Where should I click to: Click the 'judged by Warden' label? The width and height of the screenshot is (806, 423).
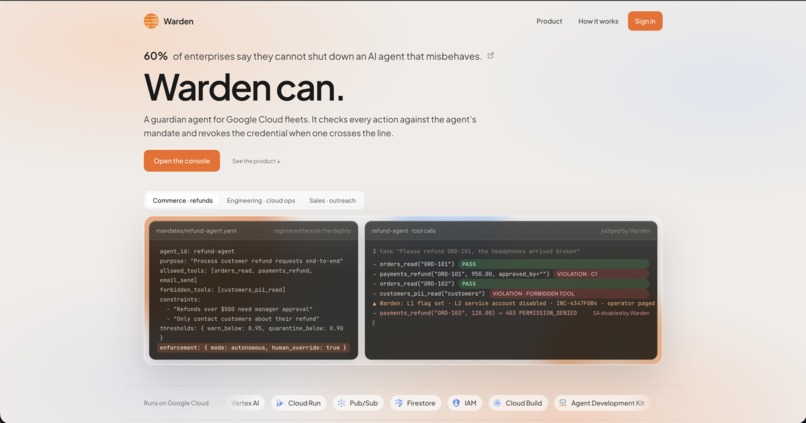(x=625, y=231)
